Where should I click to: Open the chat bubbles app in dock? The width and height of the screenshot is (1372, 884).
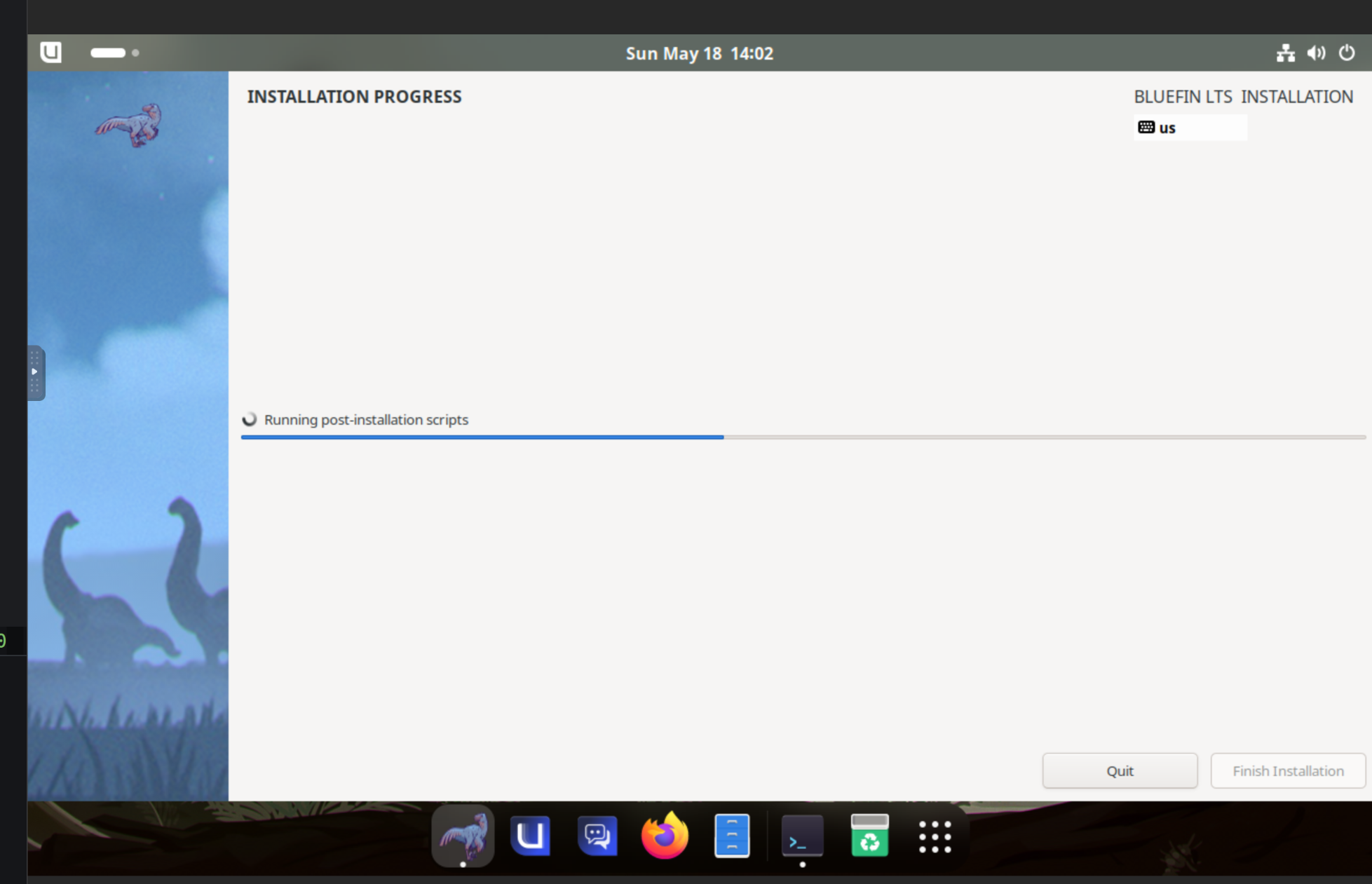597,835
